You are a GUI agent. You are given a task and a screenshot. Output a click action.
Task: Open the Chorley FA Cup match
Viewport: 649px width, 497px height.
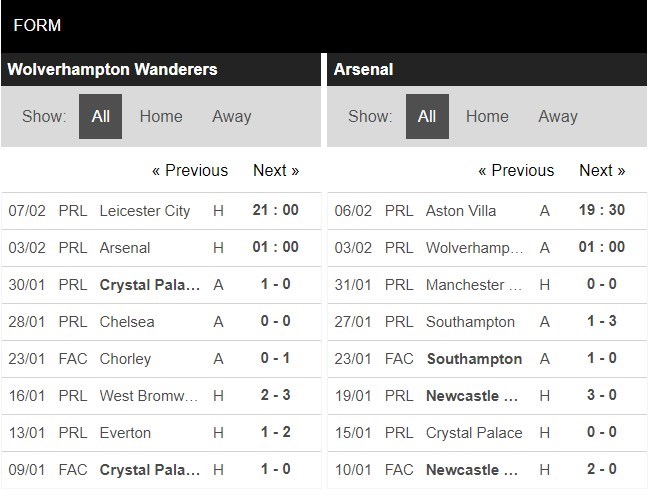pyautogui.click(x=126, y=358)
